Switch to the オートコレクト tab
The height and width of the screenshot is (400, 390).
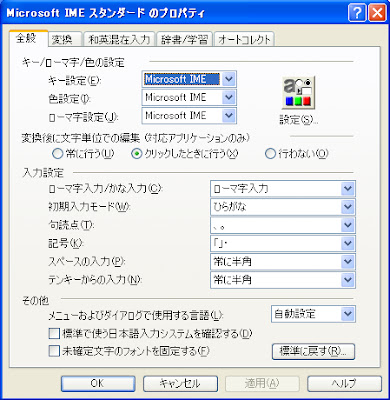(244, 39)
